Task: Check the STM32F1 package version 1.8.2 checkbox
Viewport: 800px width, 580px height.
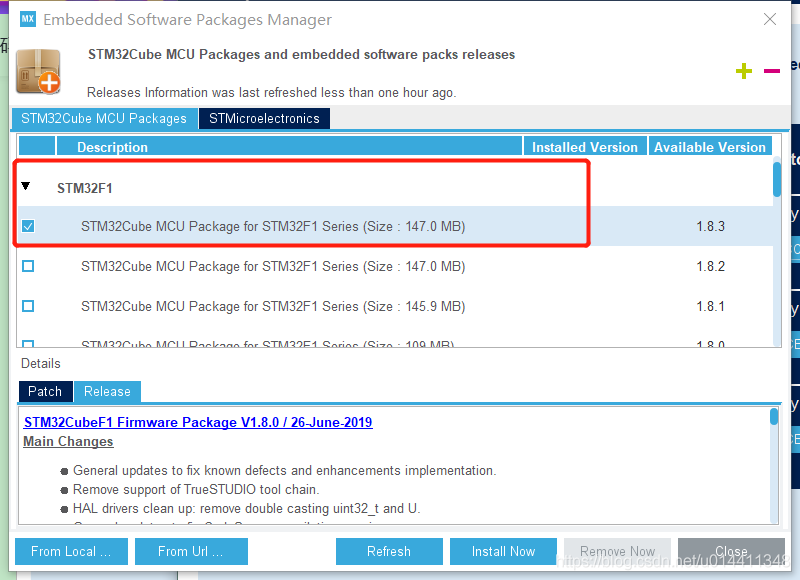Action: [x=28, y=266]
